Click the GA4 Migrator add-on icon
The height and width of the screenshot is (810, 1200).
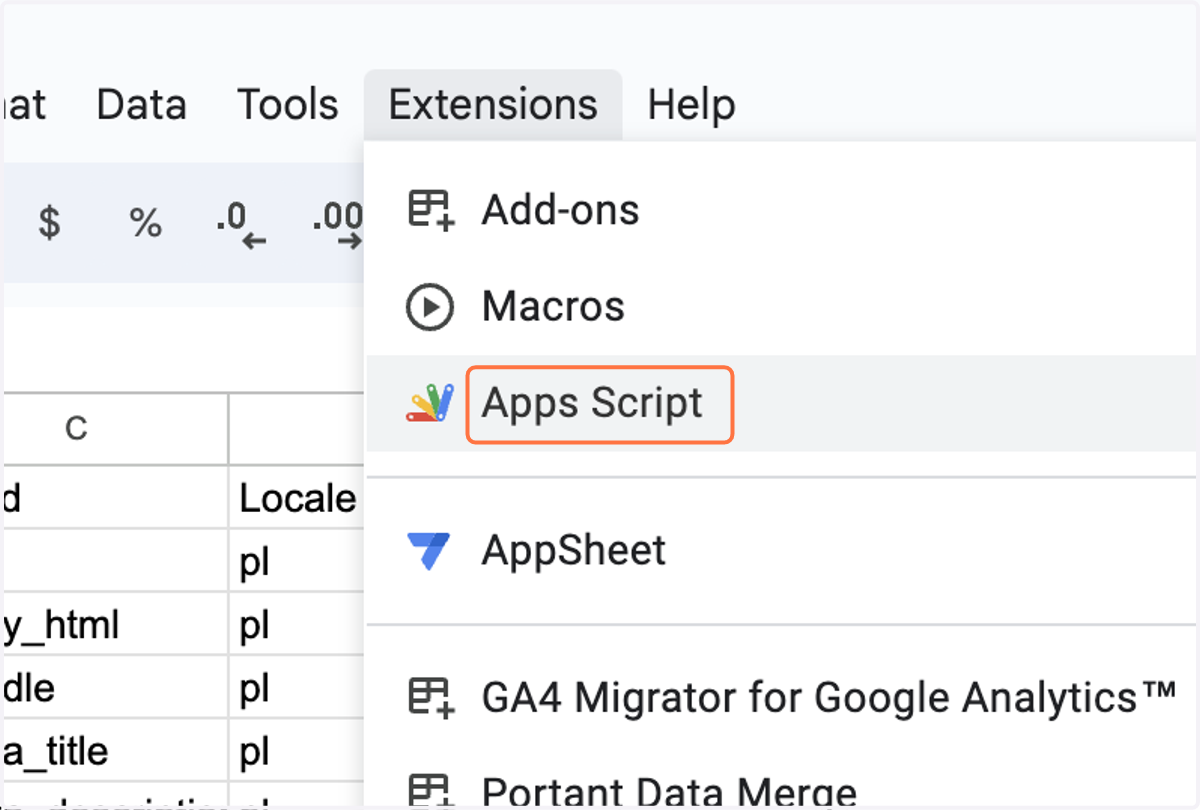[x=431, y=698]
